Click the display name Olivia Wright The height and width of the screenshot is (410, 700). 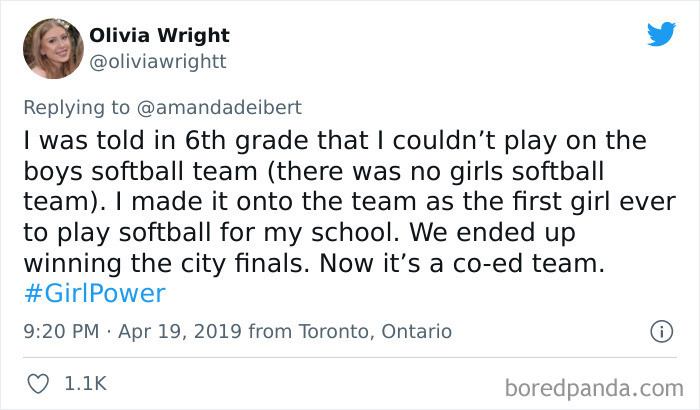pos(160,35)
